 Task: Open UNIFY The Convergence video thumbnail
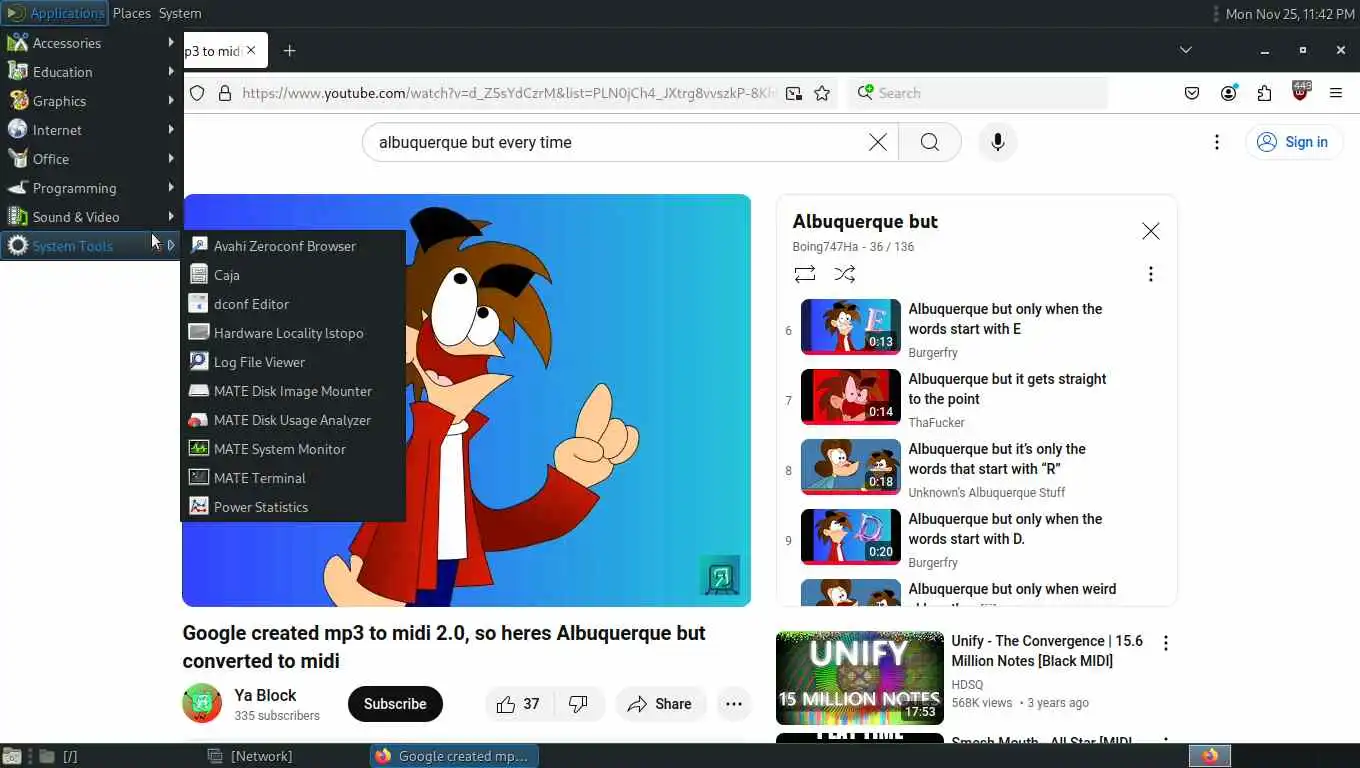click(x=860, y=678)
